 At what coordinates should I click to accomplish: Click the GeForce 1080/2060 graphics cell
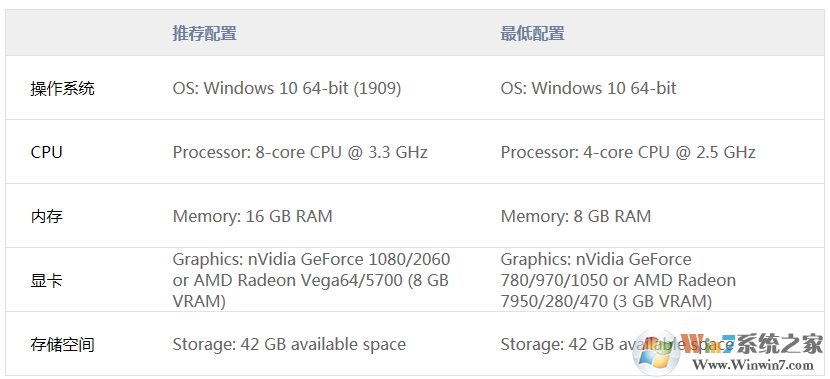click(311, 280)
